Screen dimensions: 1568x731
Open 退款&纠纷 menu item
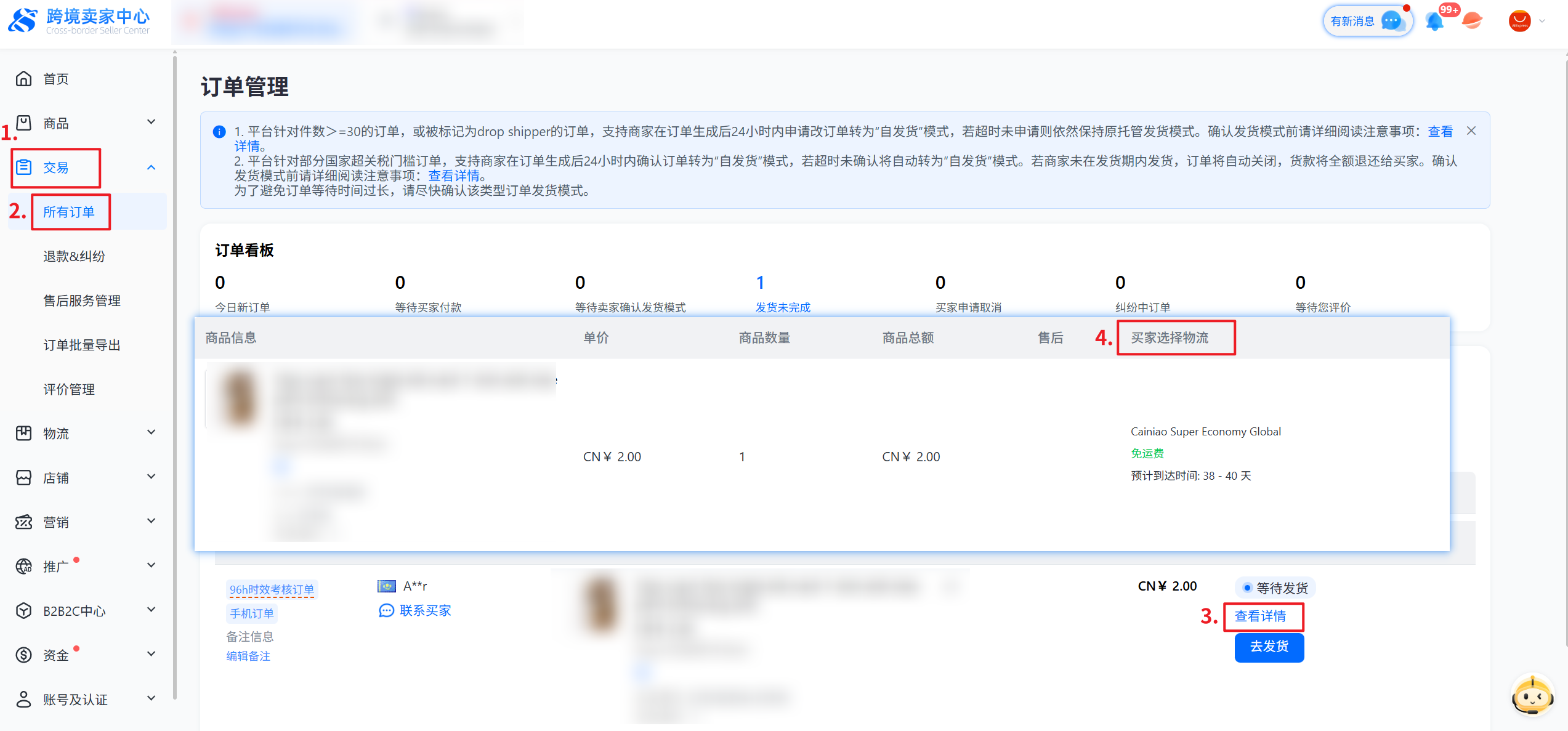click(74, 256)
